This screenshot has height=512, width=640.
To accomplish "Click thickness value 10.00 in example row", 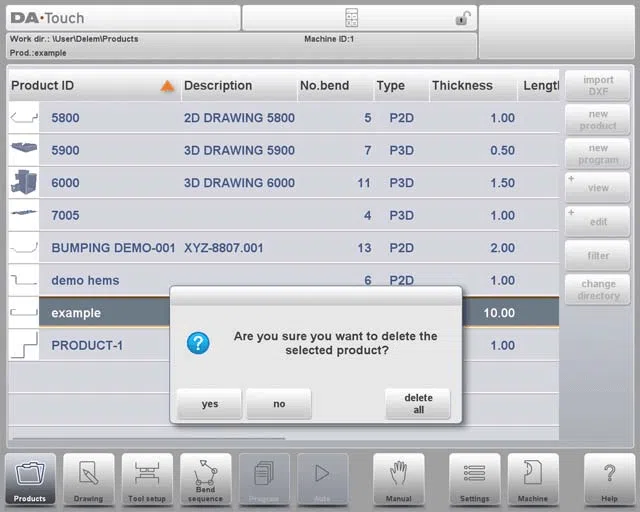I will (x=499, y=313).
